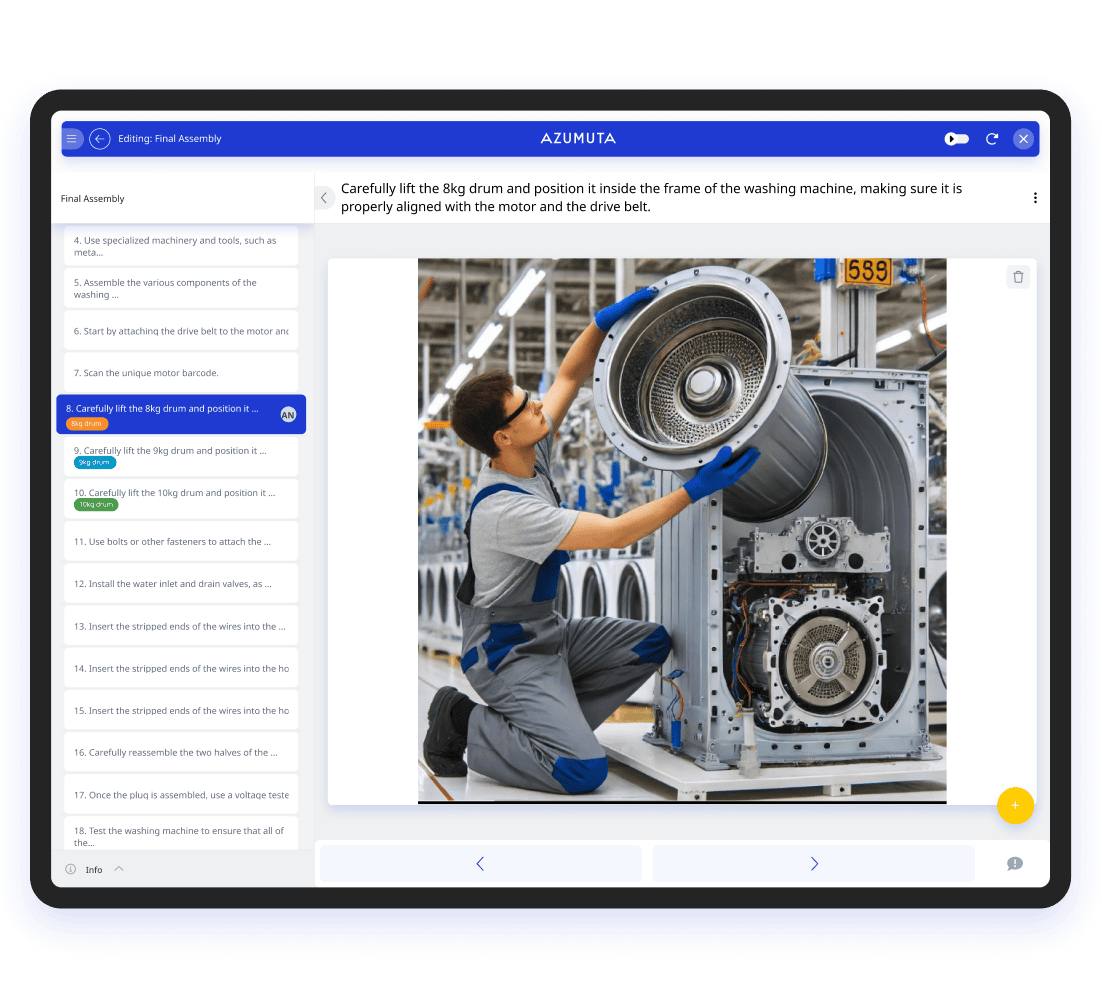This screenshot has height=1000, width=1102.
Task: Go to the next step with the arrow button
Action: click(813, 863)
